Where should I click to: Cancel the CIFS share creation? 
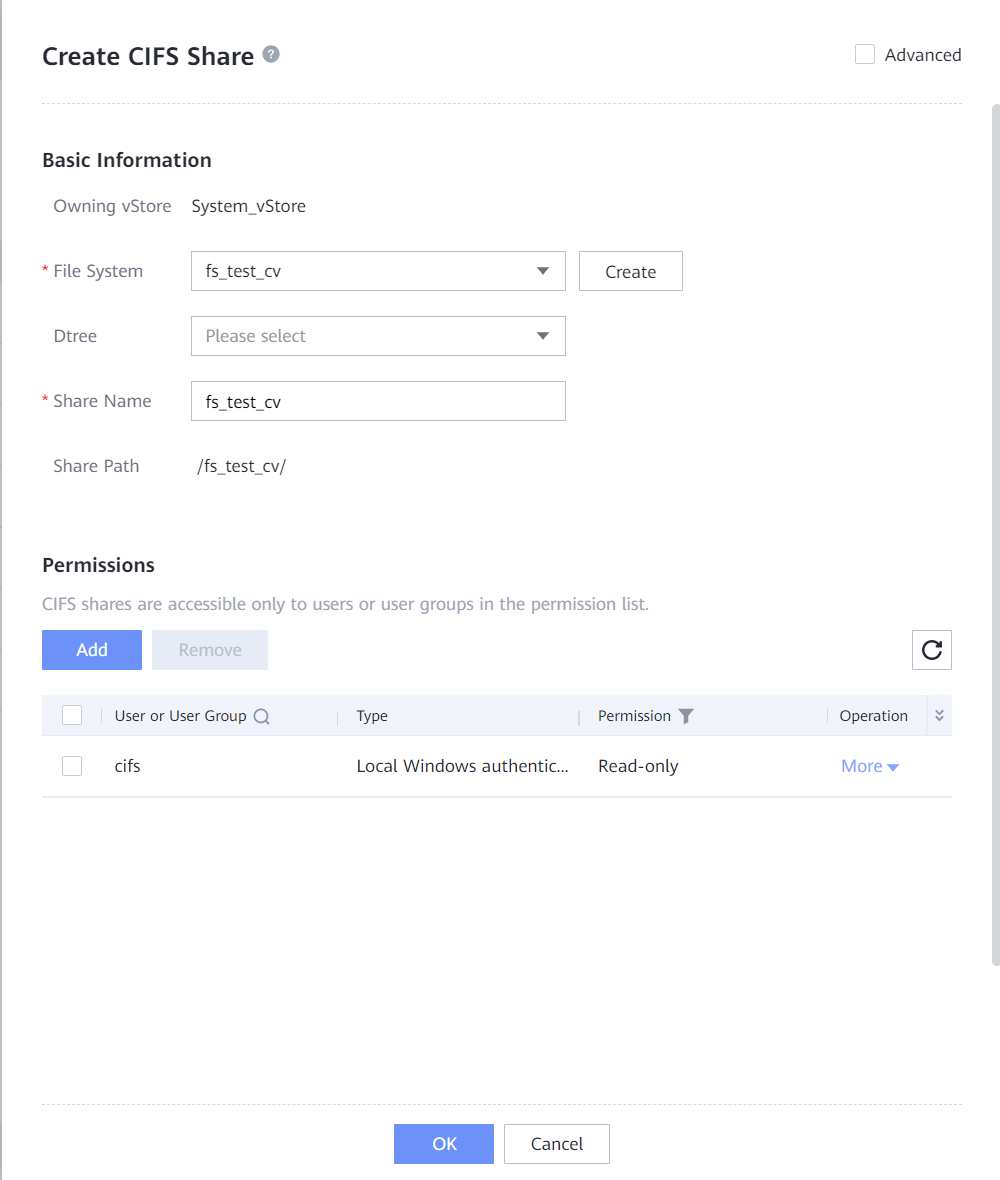pyautogui.click(x=556, y=1144)
